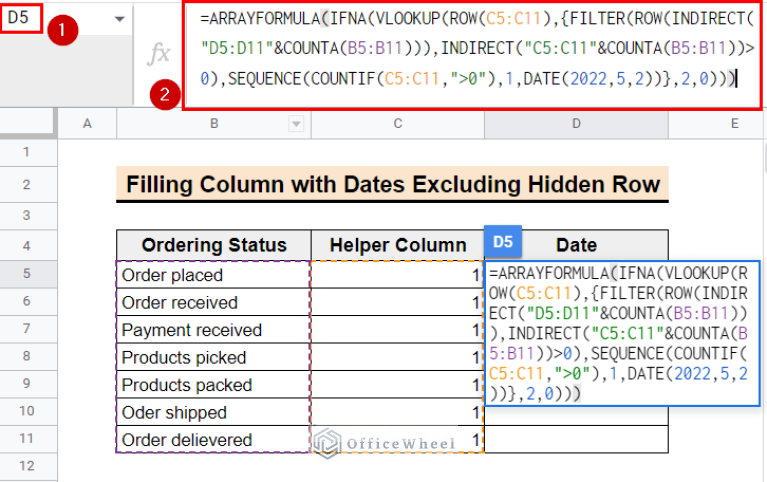Viewport: 767px width, 482px height.
Task: Select column E header
Action: [718, 124]
